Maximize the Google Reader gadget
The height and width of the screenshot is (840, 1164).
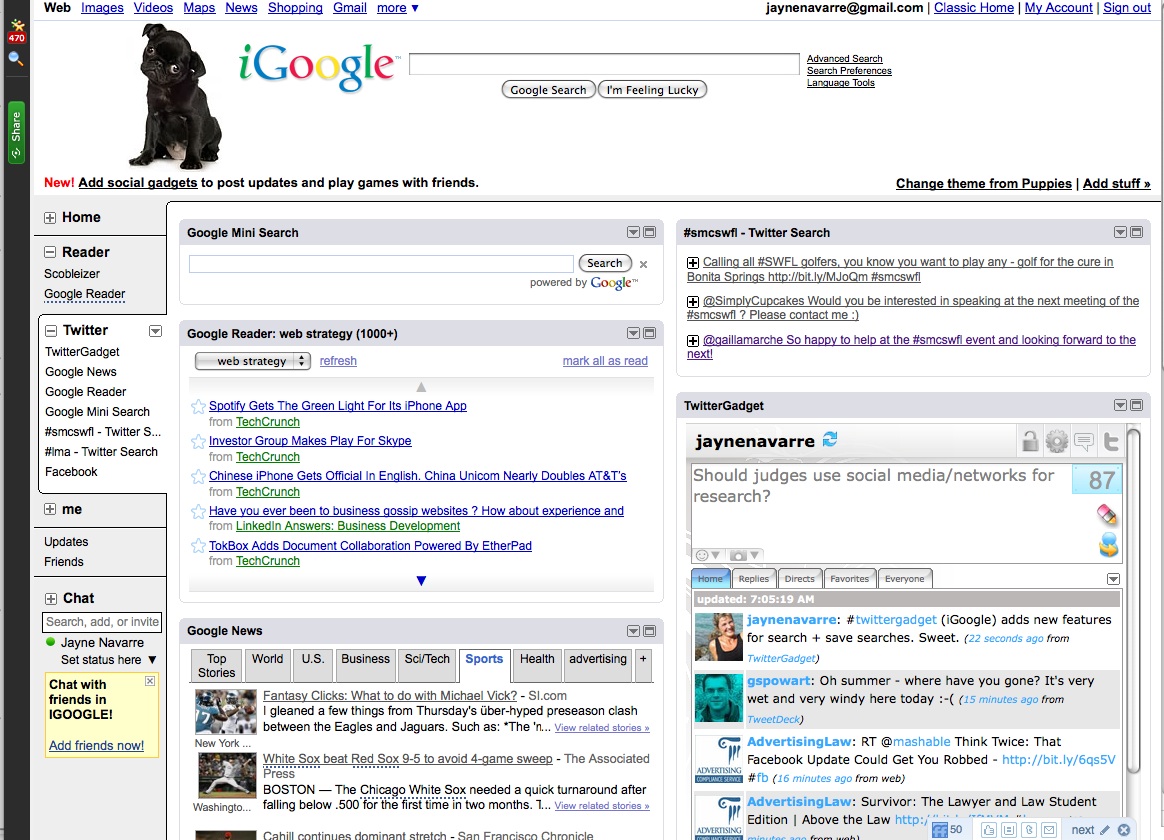pyautogui.click(x=650, y=333)
